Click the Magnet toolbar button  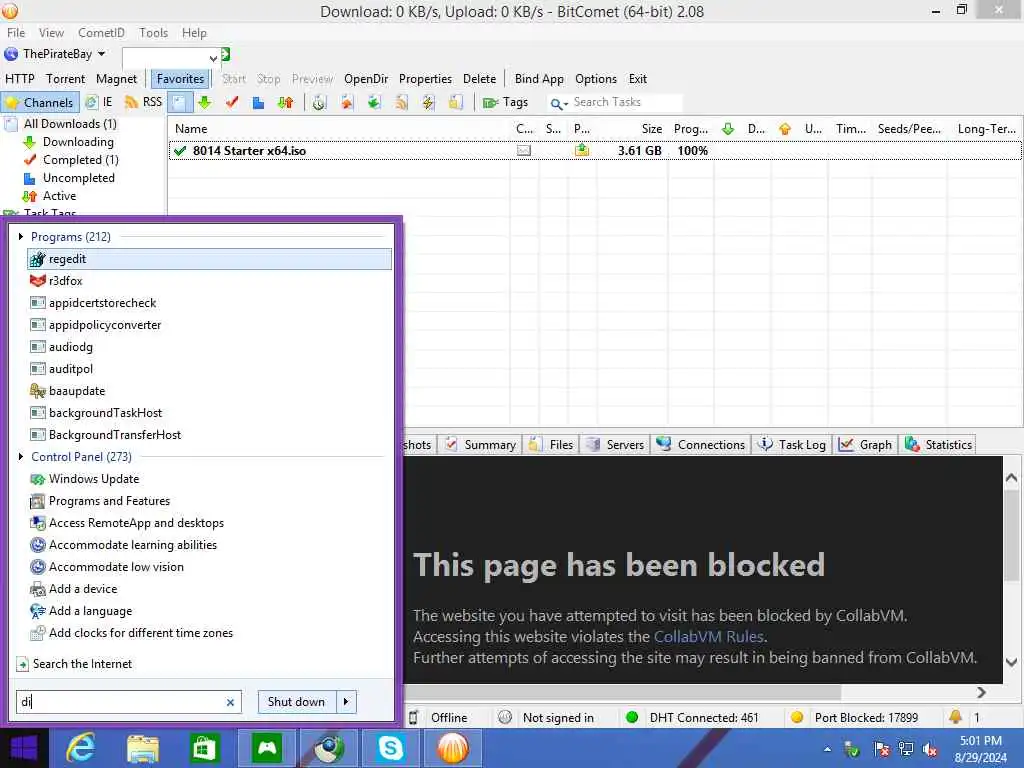point(116,79)
